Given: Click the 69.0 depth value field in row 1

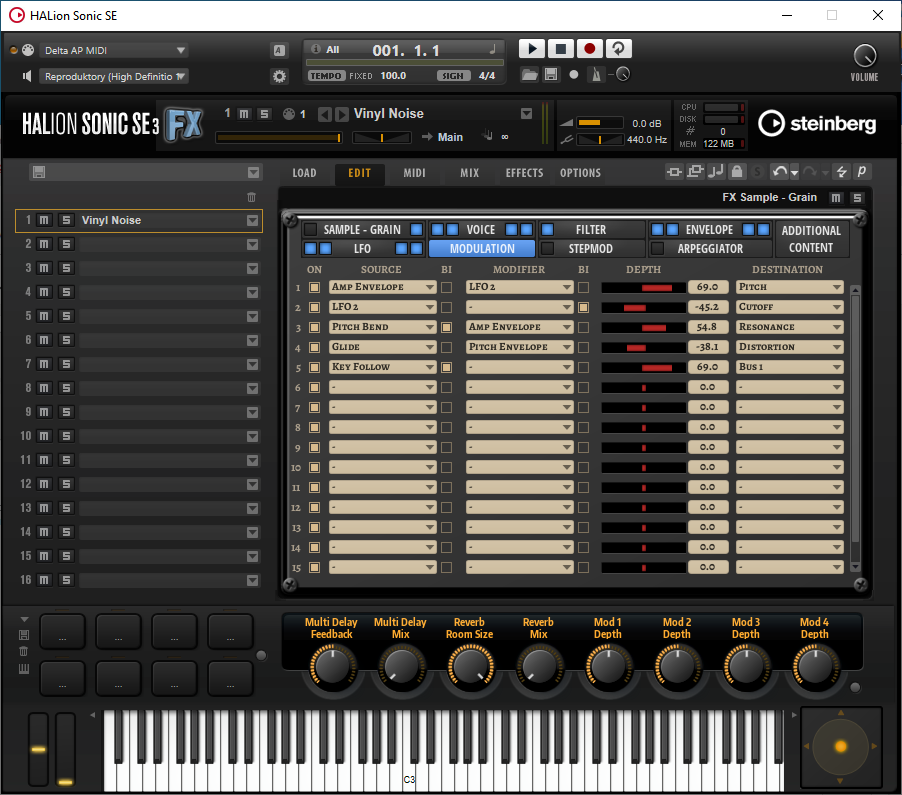Looking at the screenshot, I should [x=708, y=287].
